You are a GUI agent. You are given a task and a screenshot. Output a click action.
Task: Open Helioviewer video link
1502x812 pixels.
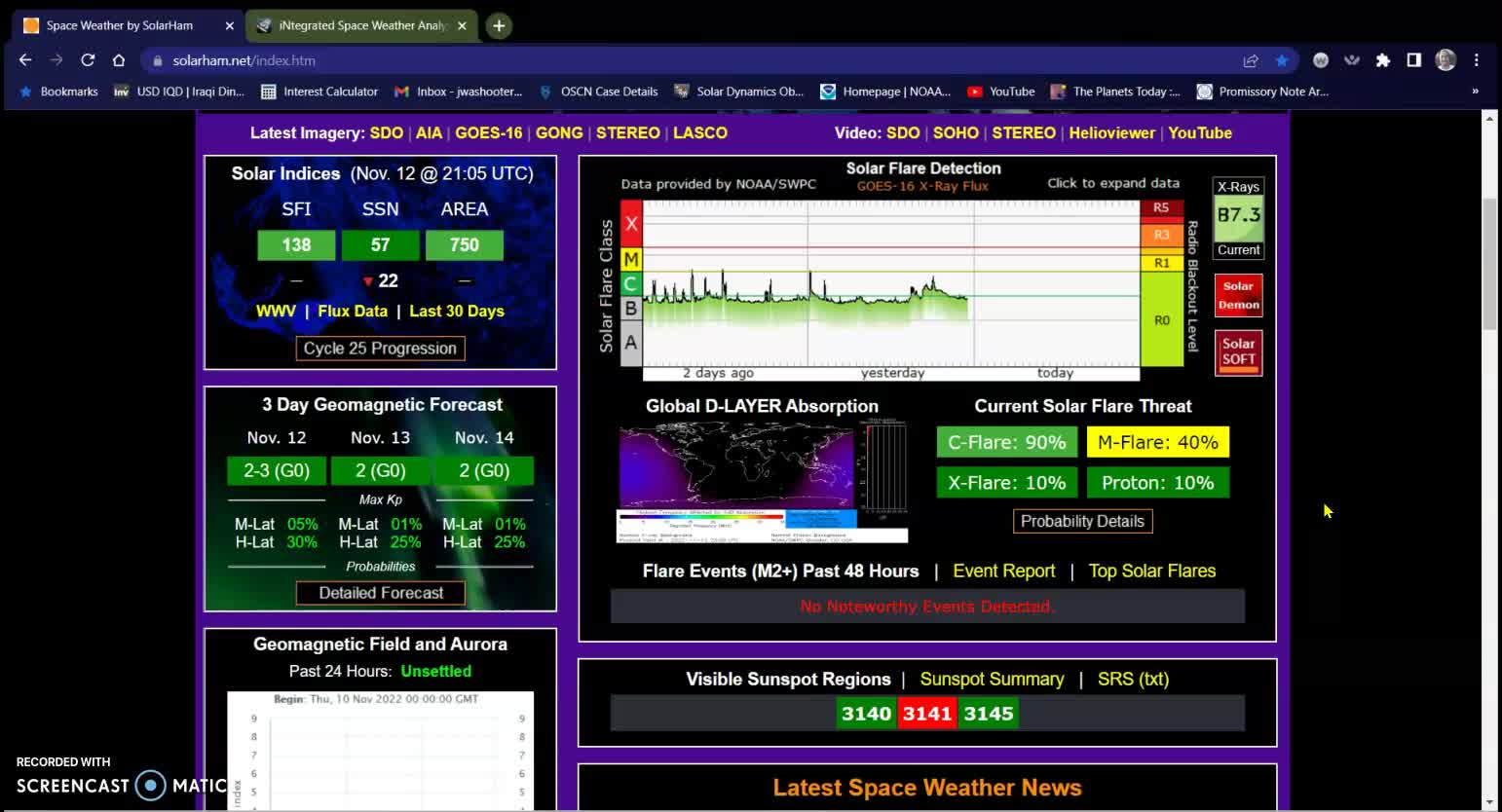tap(1111, 133)
